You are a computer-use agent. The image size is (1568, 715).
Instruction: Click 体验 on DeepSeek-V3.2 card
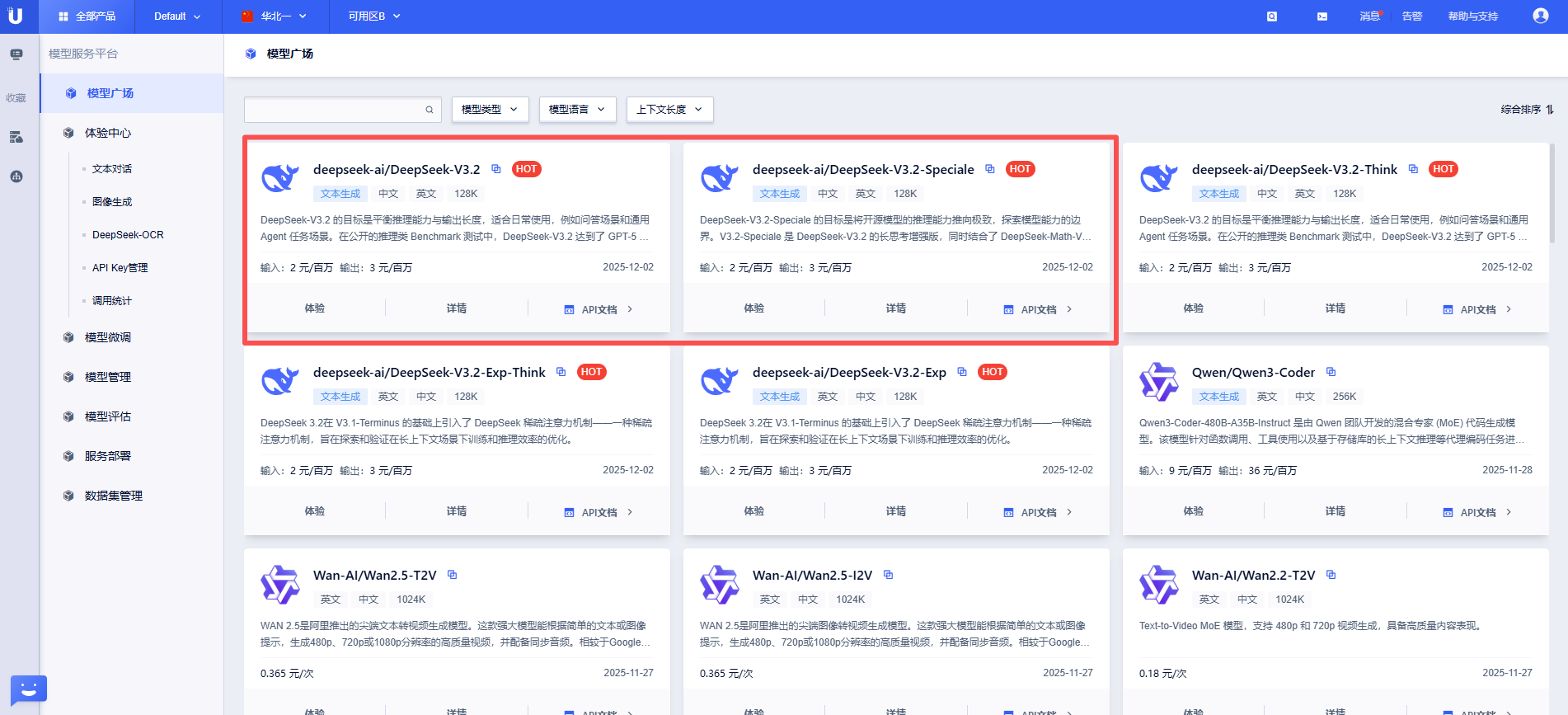pos(315,308)
